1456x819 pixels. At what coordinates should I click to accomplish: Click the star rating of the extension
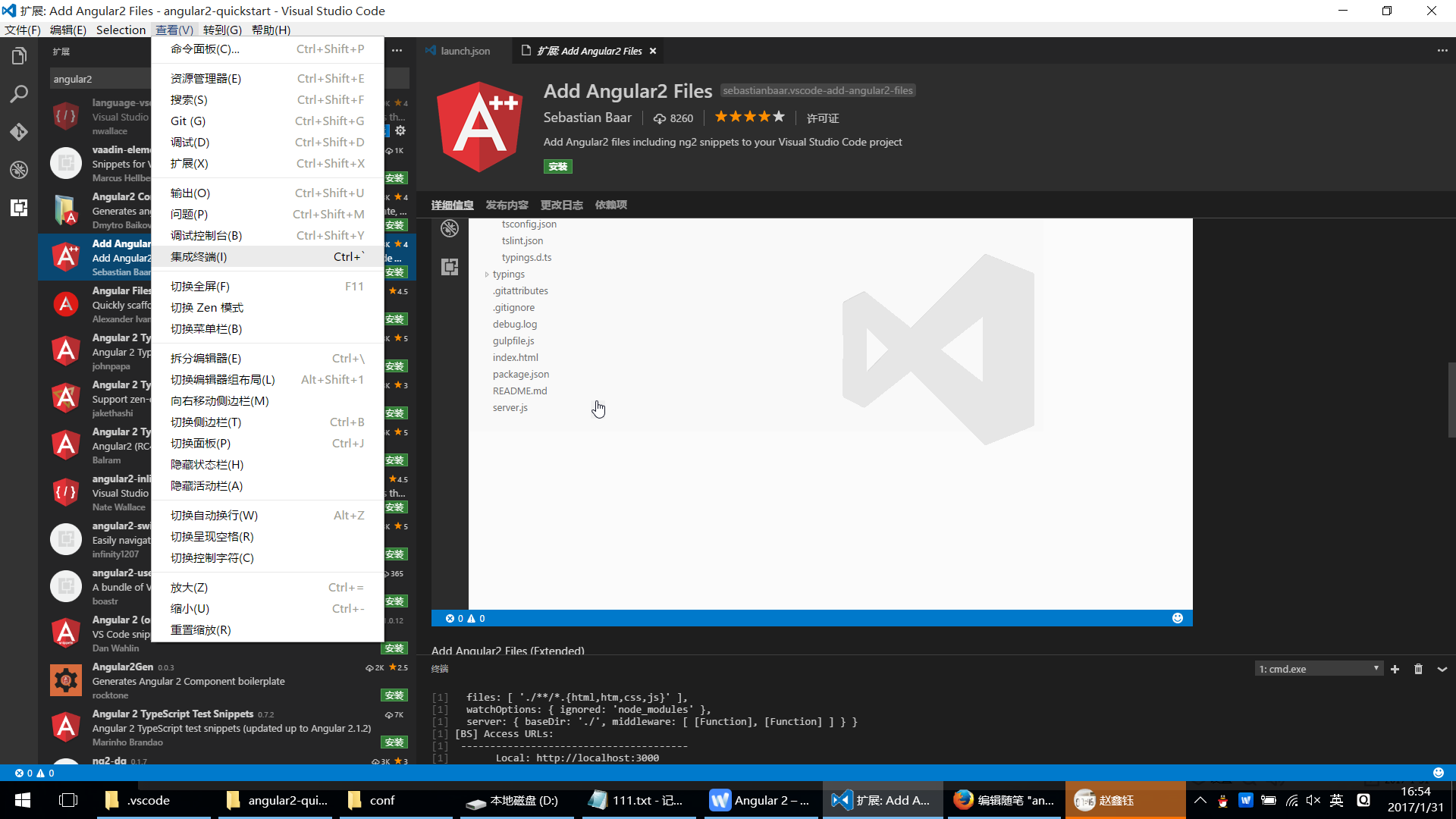pos(749,117)
